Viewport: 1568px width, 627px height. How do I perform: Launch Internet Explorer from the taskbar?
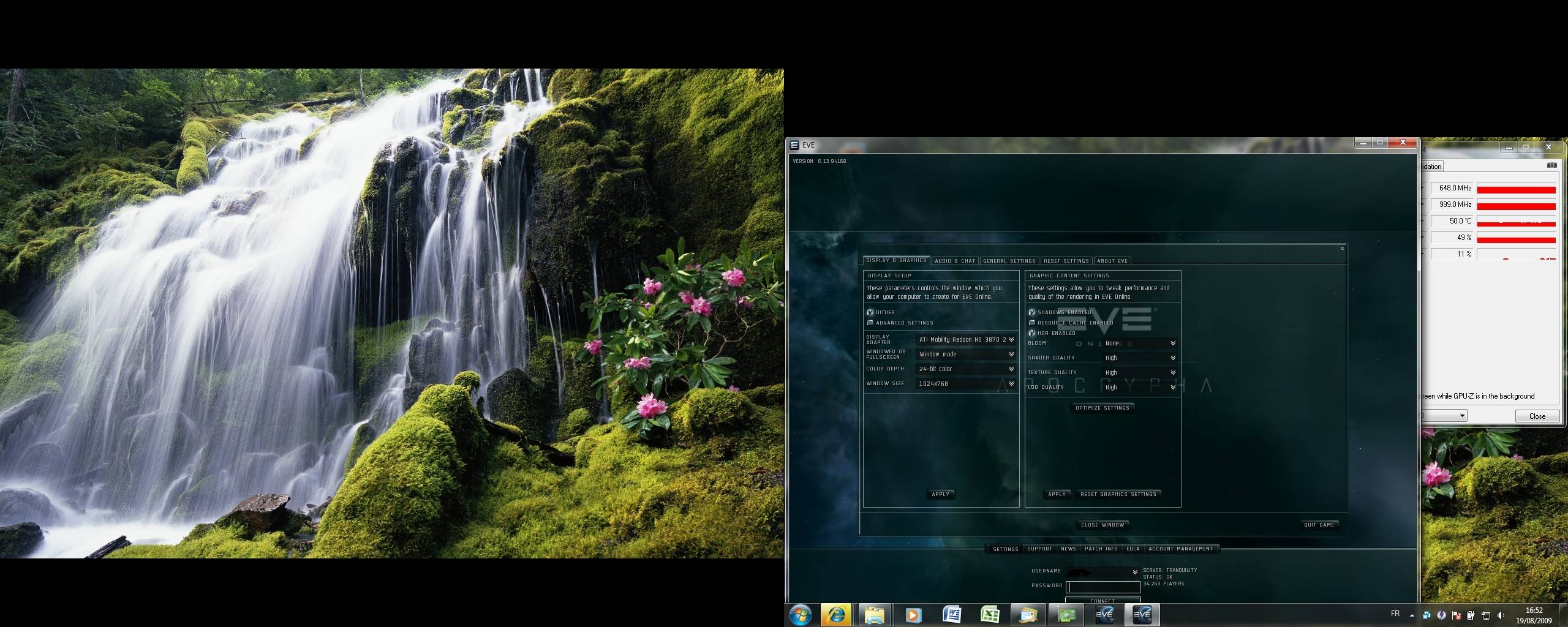[836, 615]
